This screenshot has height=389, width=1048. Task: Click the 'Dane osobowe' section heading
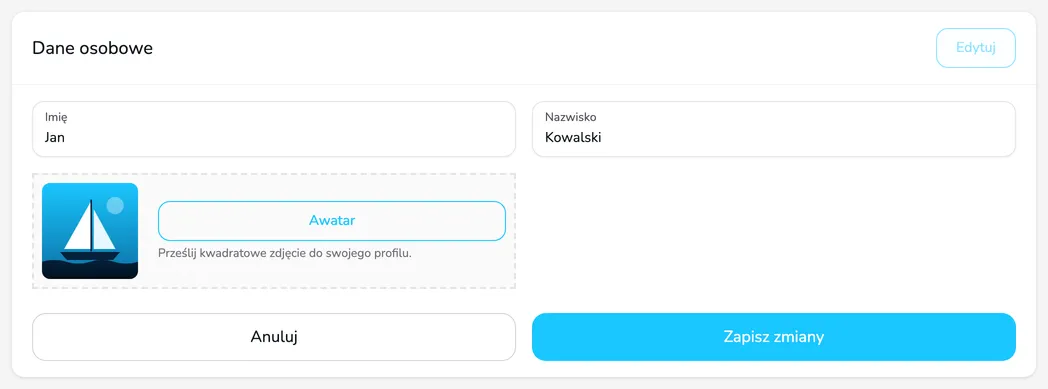(92, 48)
